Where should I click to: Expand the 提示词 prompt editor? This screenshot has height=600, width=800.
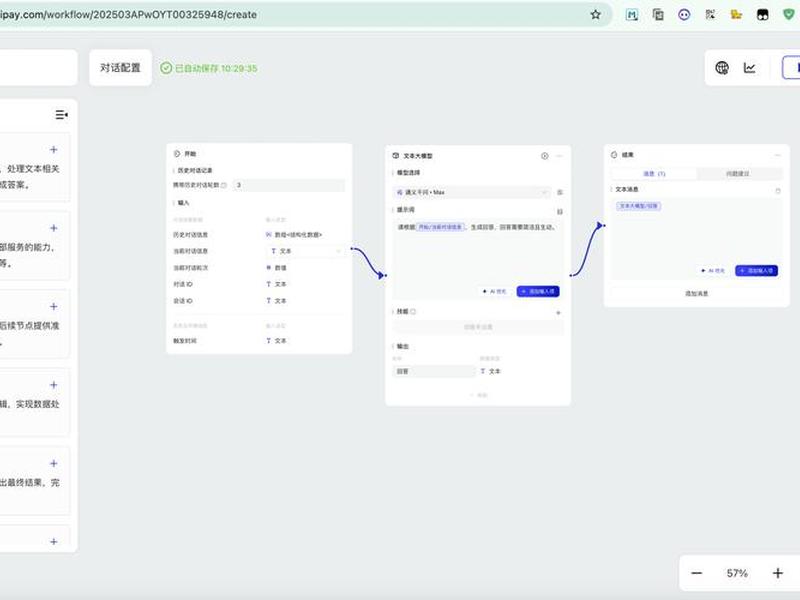[560, 211]
